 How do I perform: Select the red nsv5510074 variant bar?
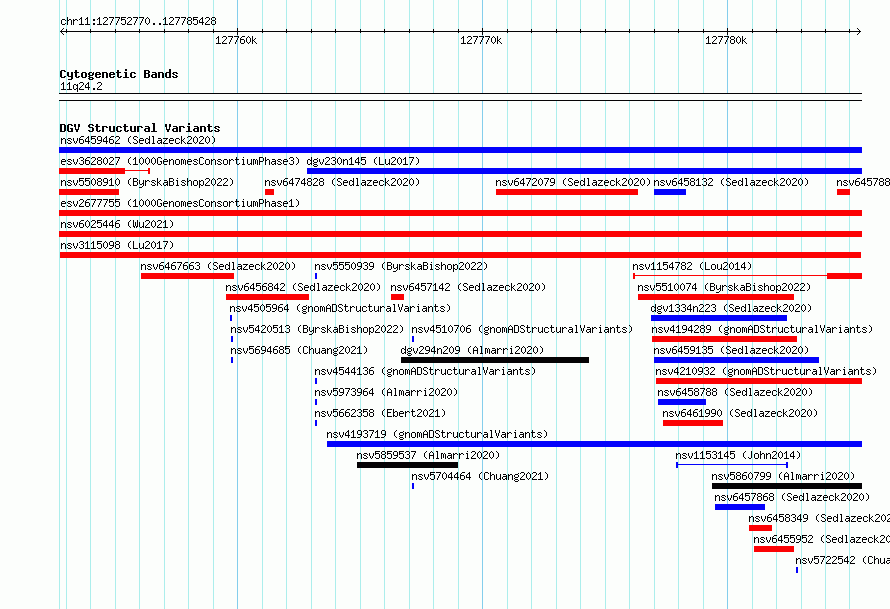coord(716,297)
